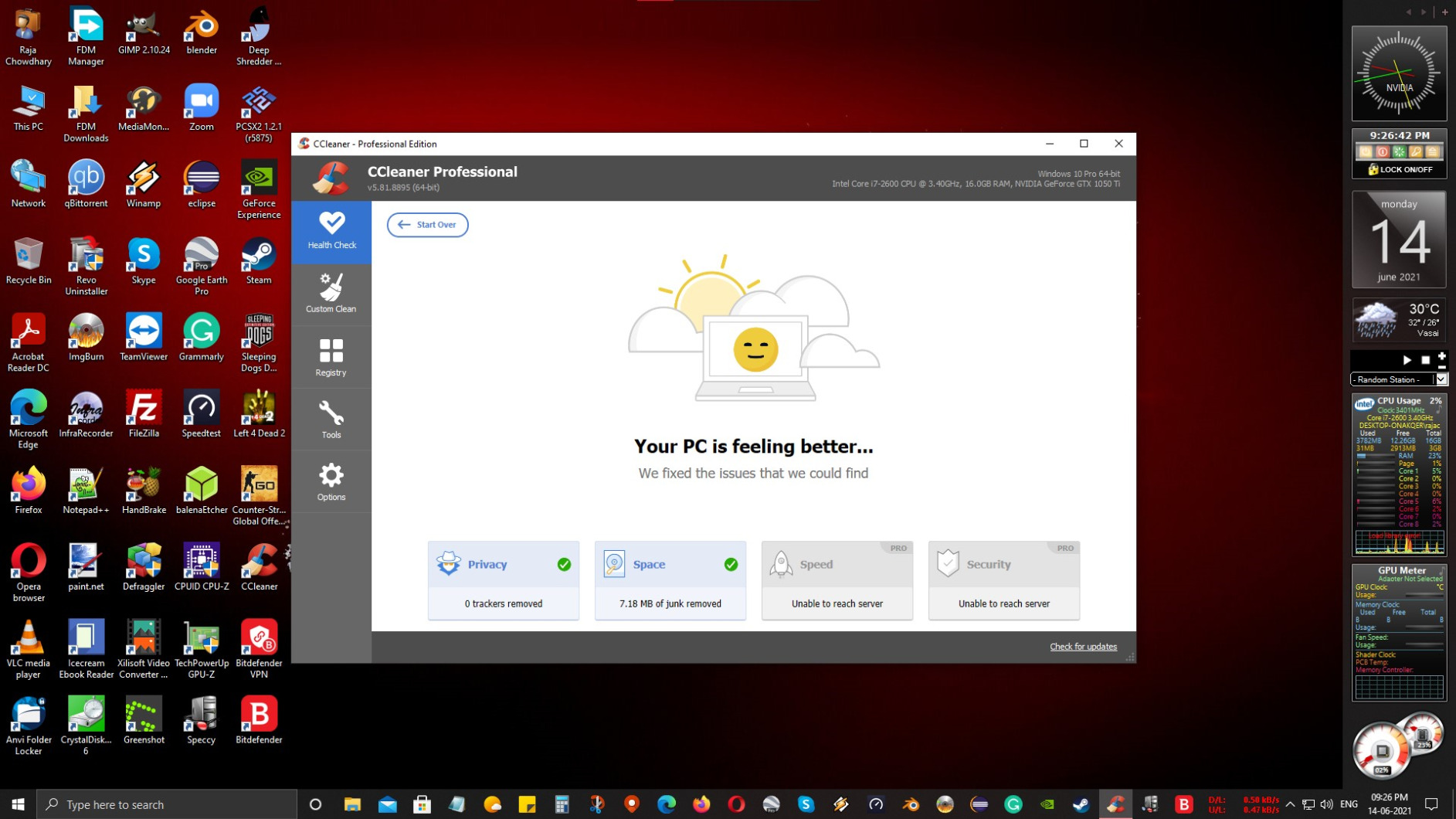The width and height of the screenshot is (1456, 819).
Task: Open the Custom Clean section
Action: [331, 294]
